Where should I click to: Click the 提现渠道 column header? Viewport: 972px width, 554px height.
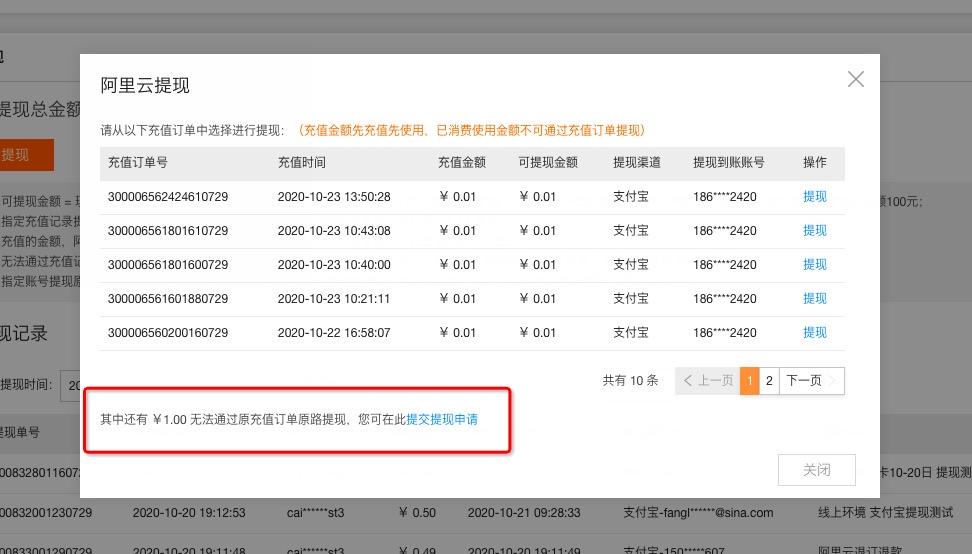point(637,162)
